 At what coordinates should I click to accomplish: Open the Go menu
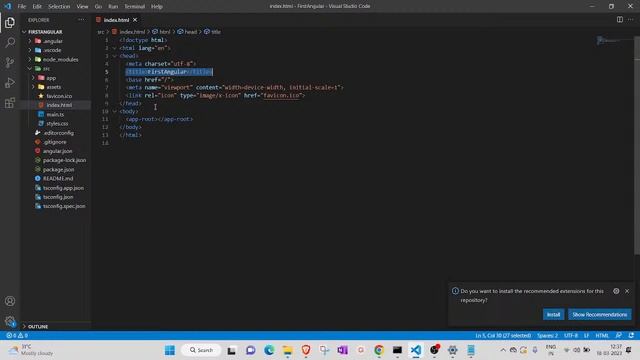coord(98,7)
